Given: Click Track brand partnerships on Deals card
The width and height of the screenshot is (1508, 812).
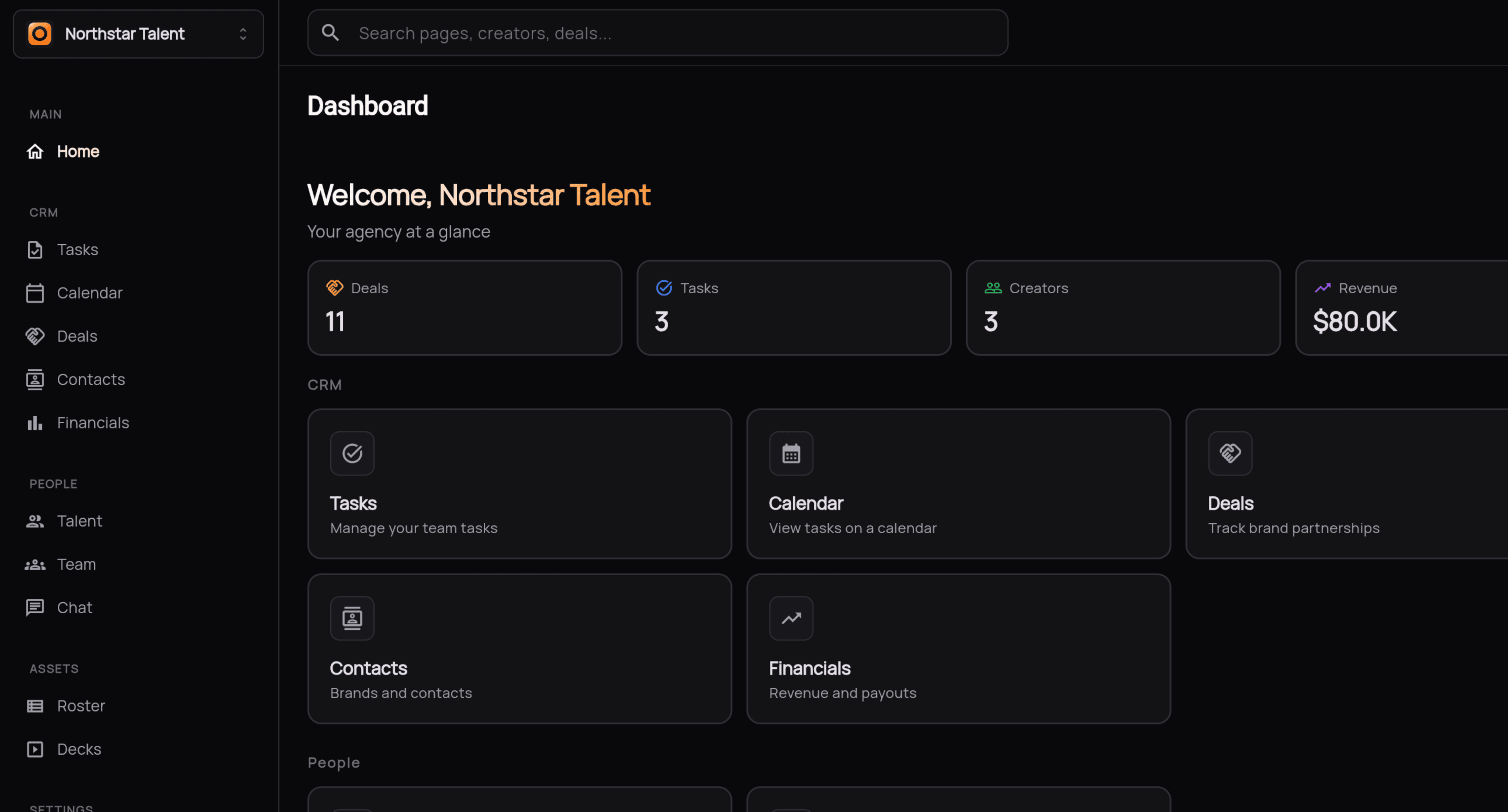Looking at the screenshot, I should tap(1294, 527).
